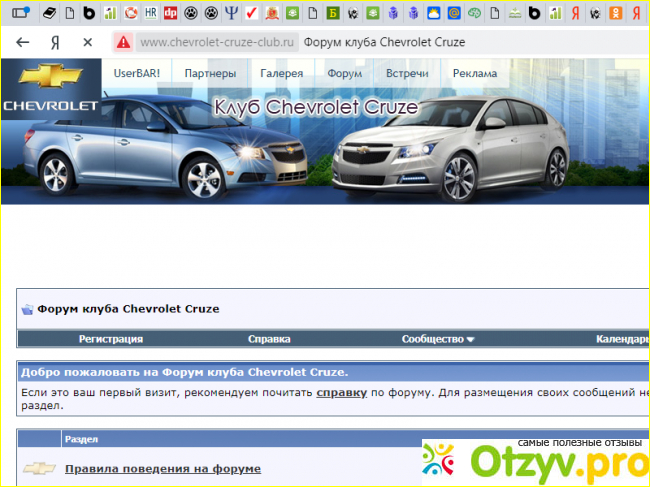
Task: Open the red checkmark bookmark icon
Action: [252, 13]
